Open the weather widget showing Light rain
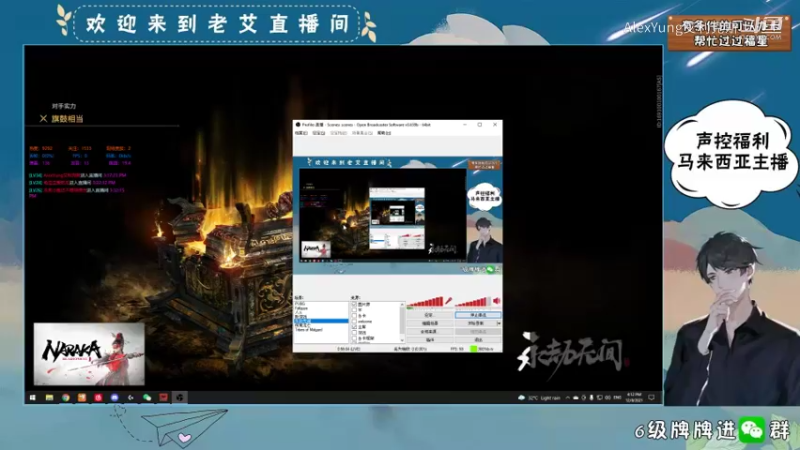 tap(540, 397)
